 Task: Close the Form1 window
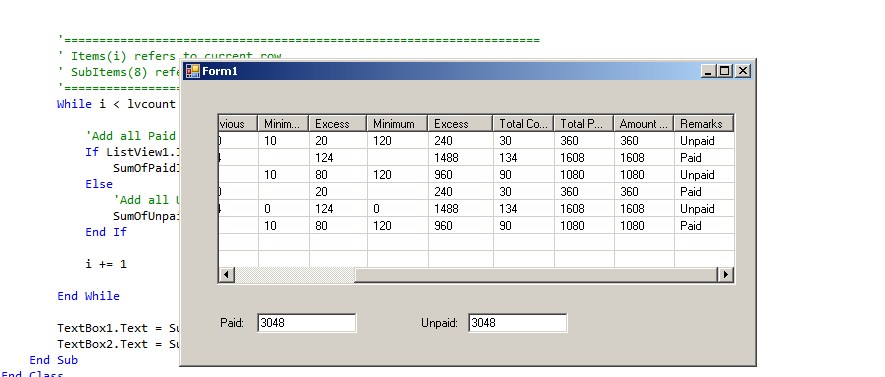743,71
